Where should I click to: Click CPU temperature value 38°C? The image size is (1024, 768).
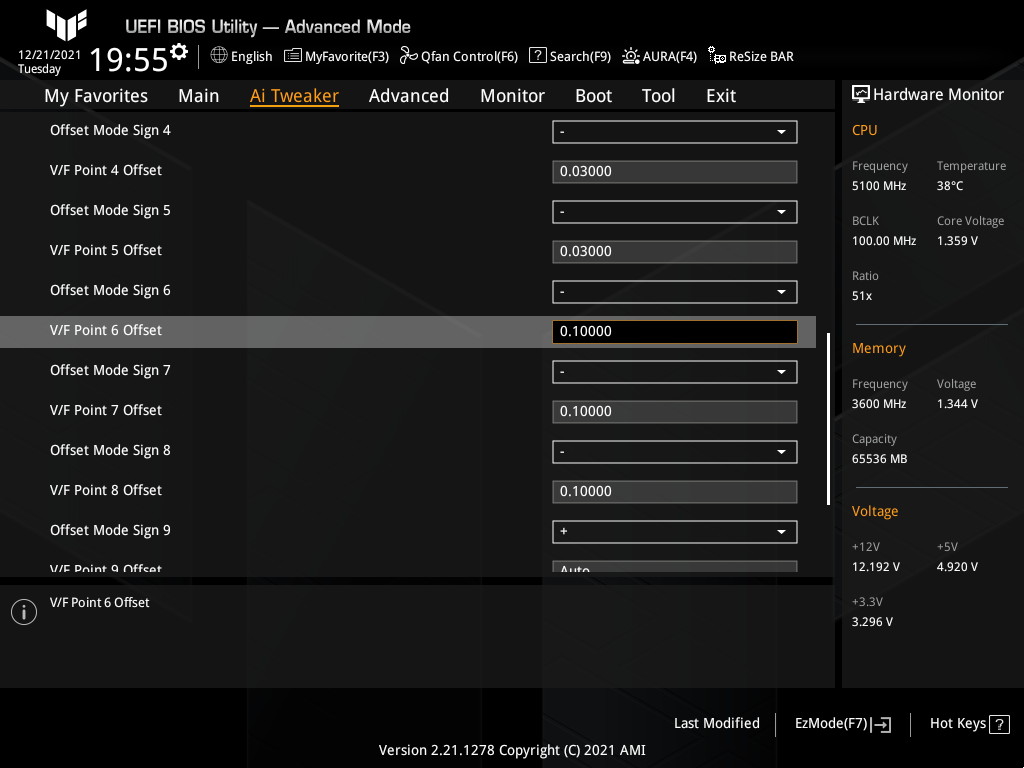[x=950, y=186]
